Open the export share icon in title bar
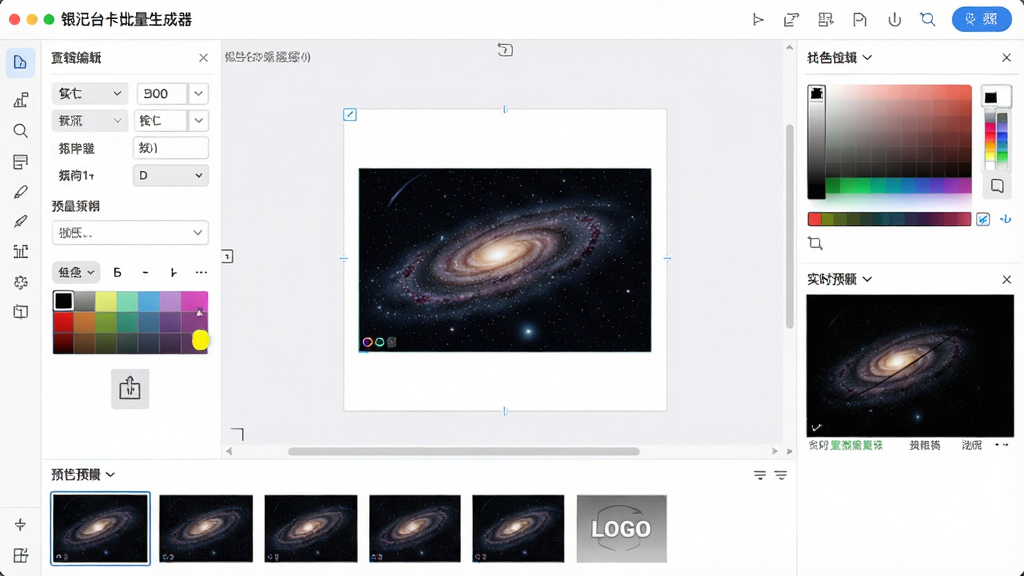The width and height of the screenshot is (1024, 576). (792, 20)
